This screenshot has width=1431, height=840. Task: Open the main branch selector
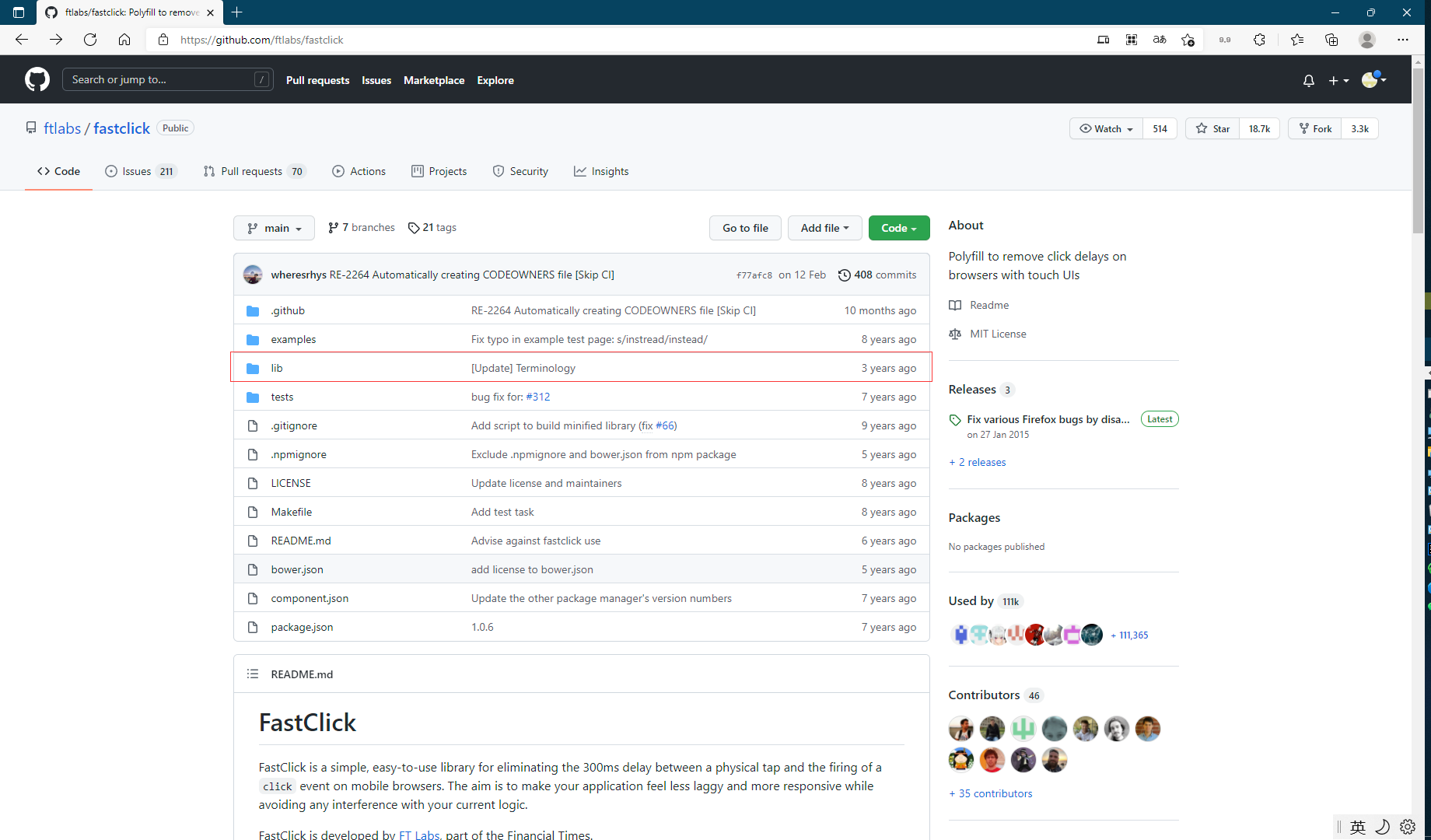[273, 227]
